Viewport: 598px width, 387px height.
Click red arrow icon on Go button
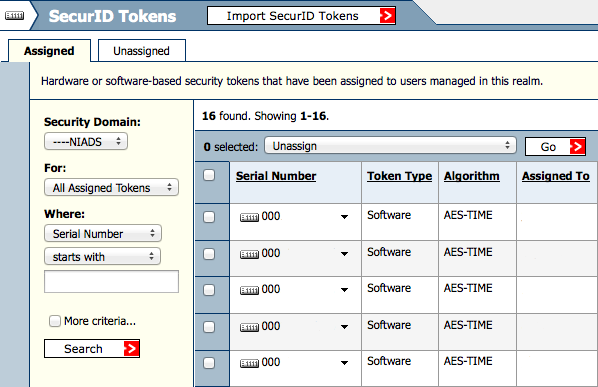tap(577, 147)
